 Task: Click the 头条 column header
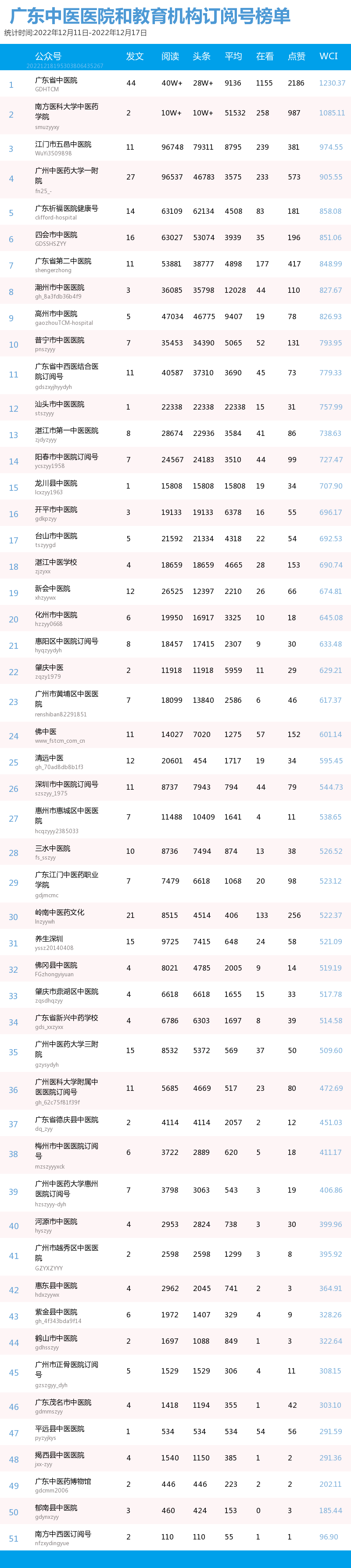pyautogui.click(x=202, y=56)
